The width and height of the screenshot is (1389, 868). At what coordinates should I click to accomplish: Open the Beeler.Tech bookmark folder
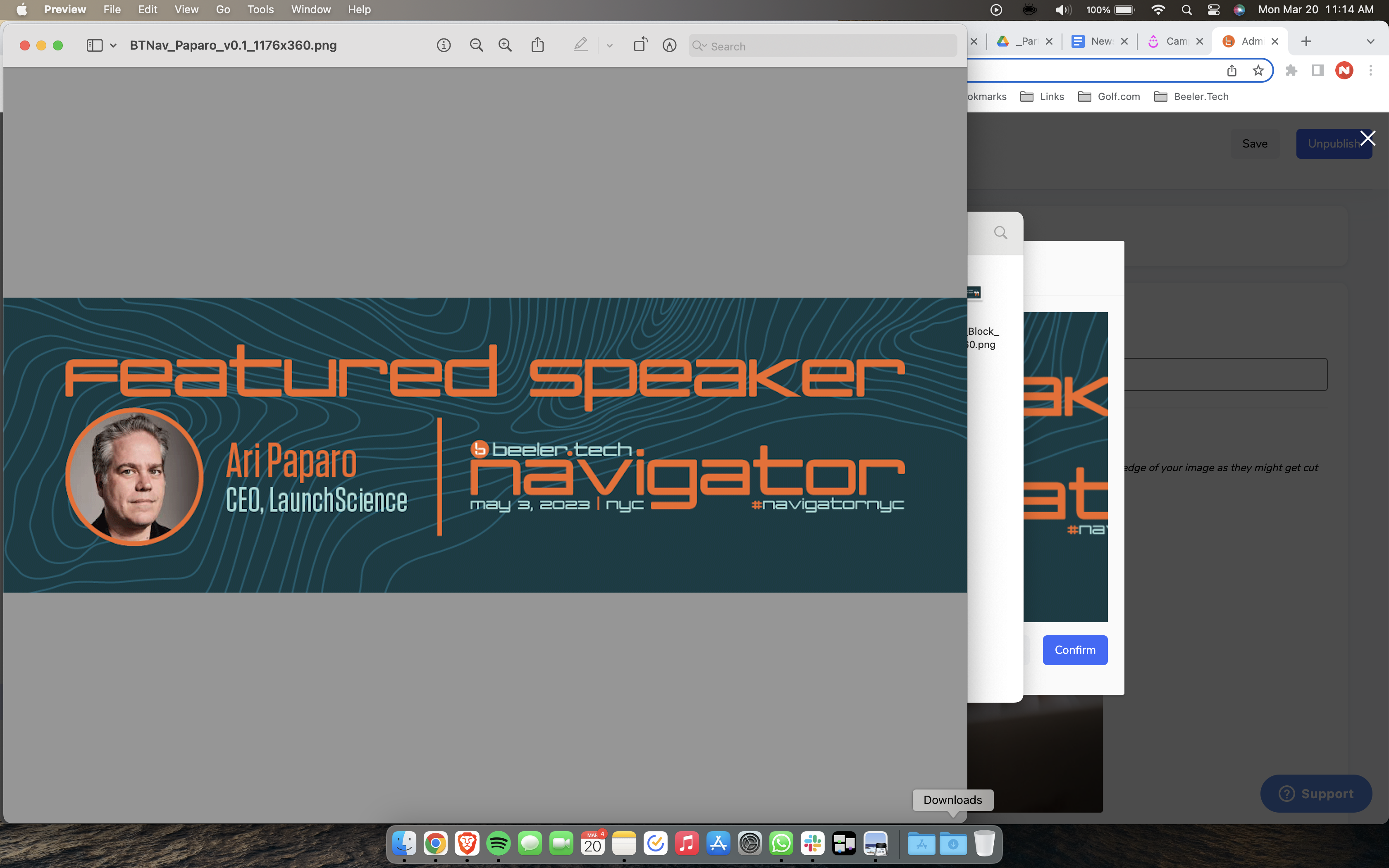[x=1191, y=96]
